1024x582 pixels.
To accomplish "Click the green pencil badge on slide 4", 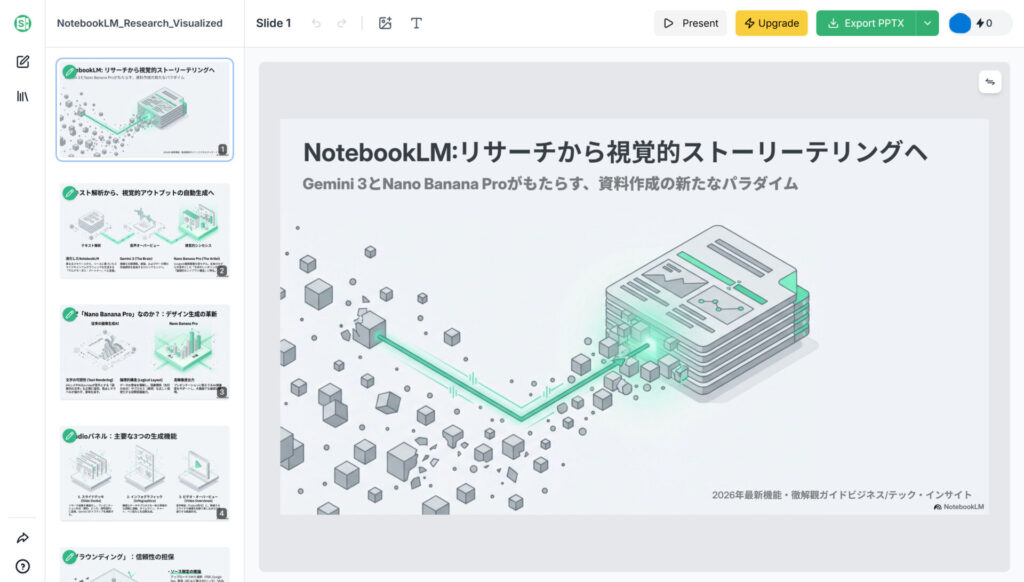I will [x=70, y=436].
